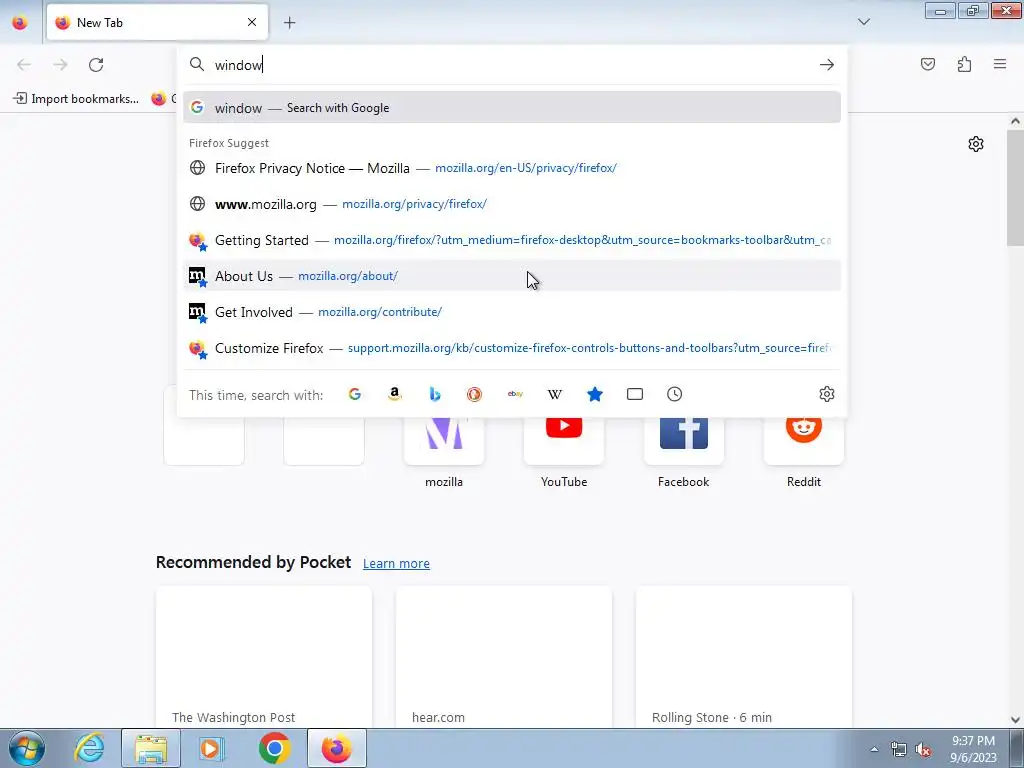The height and width of the screenshot is (768, 1024).
Task: Open Windows Explorer from taskbar
Action: pos(151,748)
